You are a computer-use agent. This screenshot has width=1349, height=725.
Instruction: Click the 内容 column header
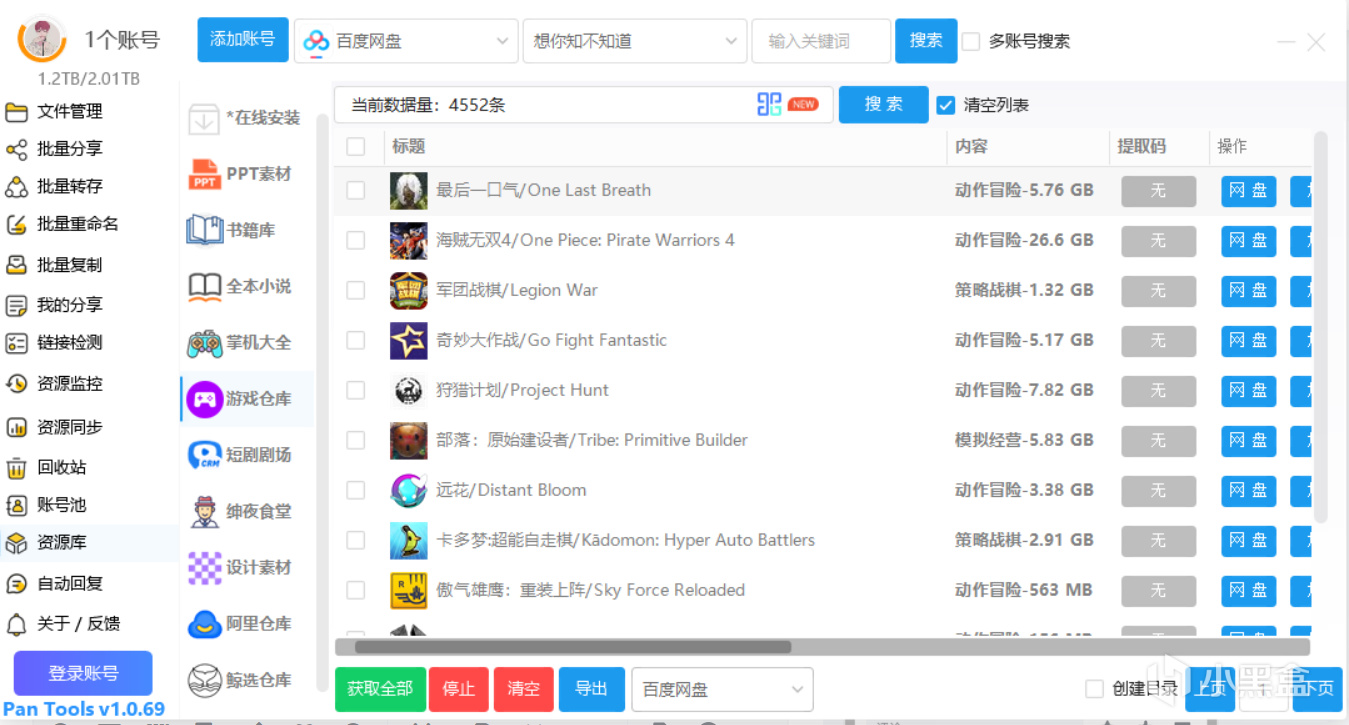click(972, 147)
